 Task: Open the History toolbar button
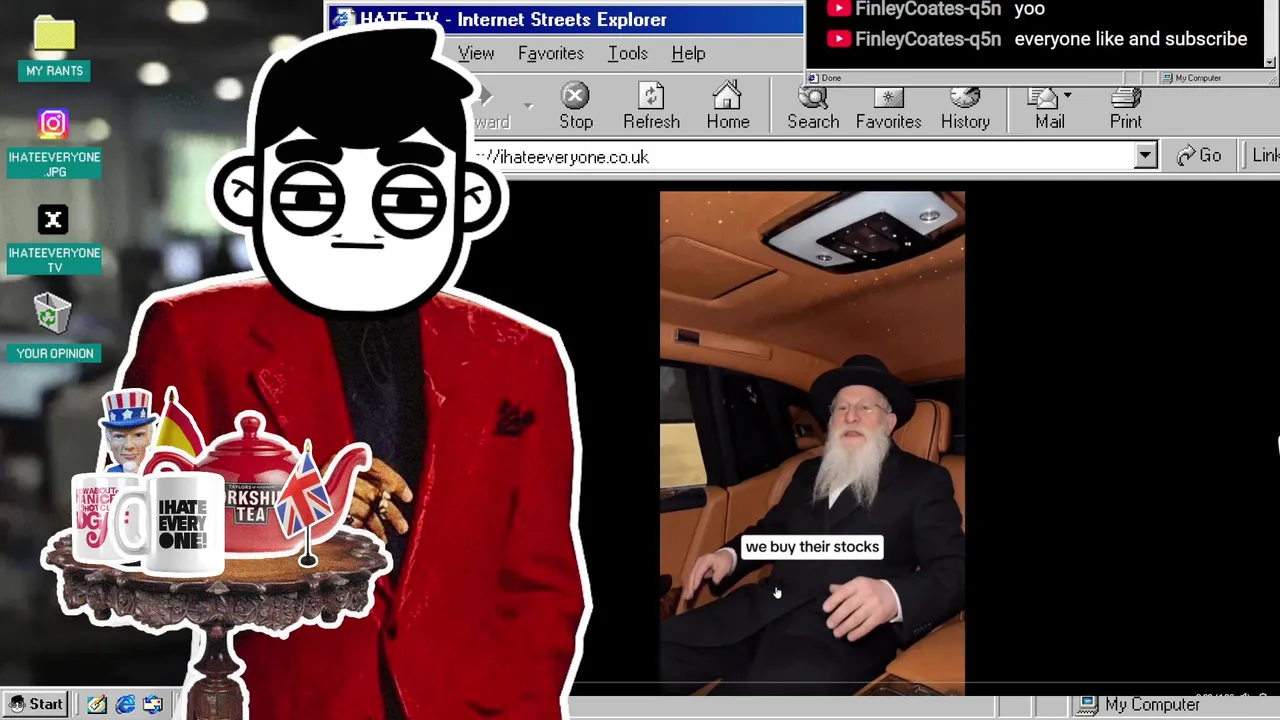pyautogui.click(x=965, y=108)
